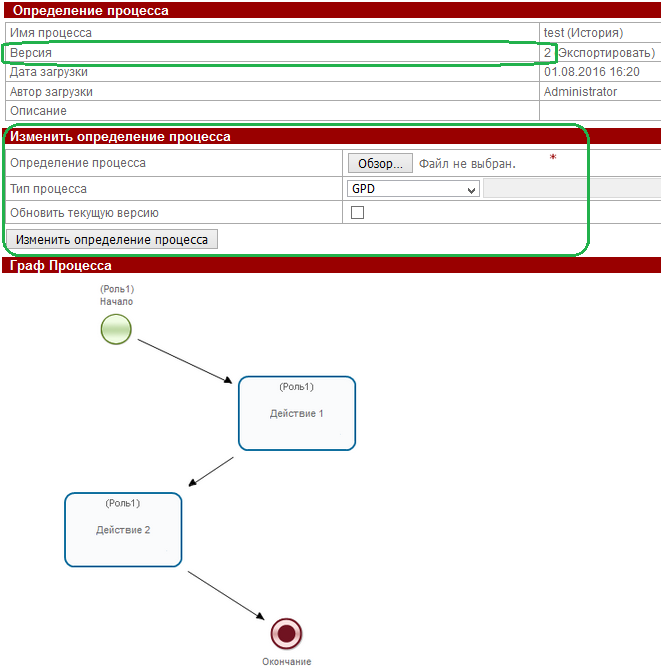Viewport: 661px width, 671px height.
Task: Click the Экспортировать link in version row
Action: [605, 53]
